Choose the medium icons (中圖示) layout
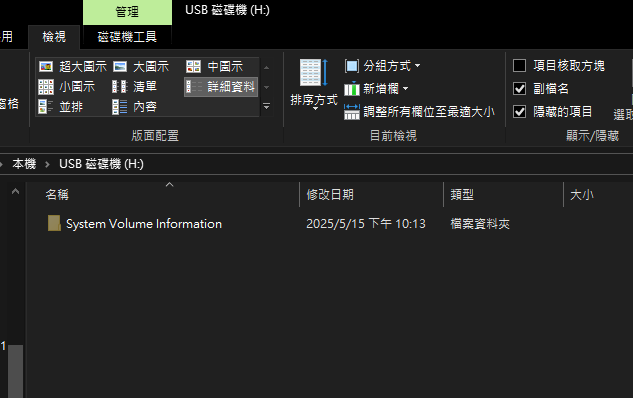The width and height of the screenshot is (633, 398). 215,67
